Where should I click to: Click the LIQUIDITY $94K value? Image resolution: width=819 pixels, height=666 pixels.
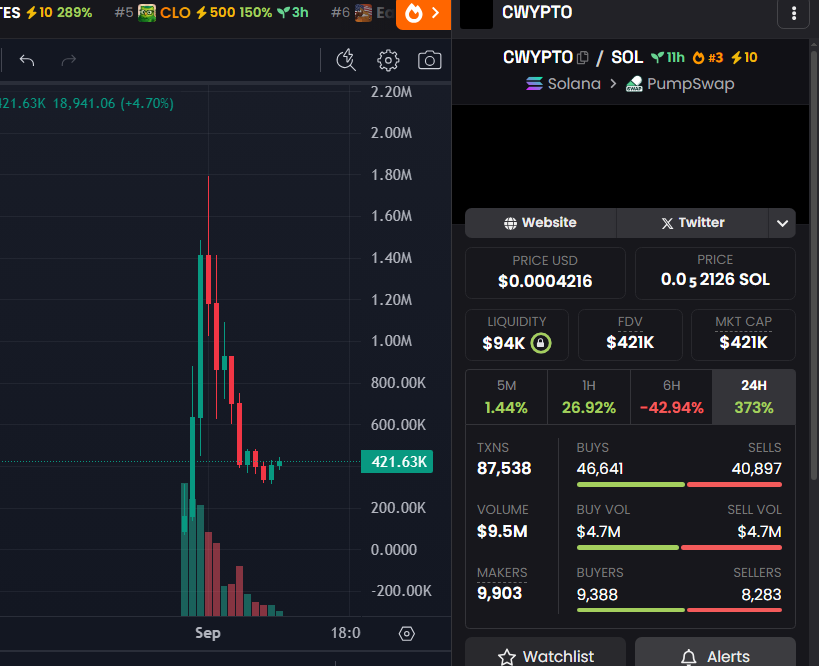click(504, 343)
